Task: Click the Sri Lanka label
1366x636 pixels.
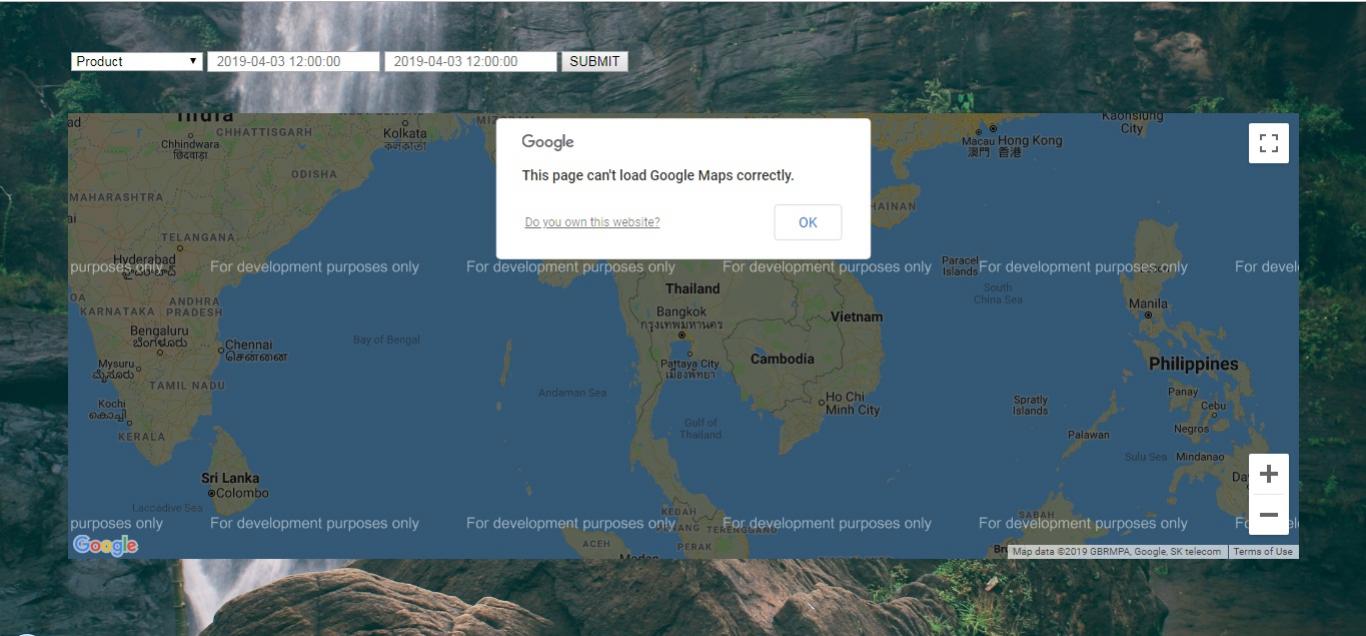Action: tap(230, 478)
